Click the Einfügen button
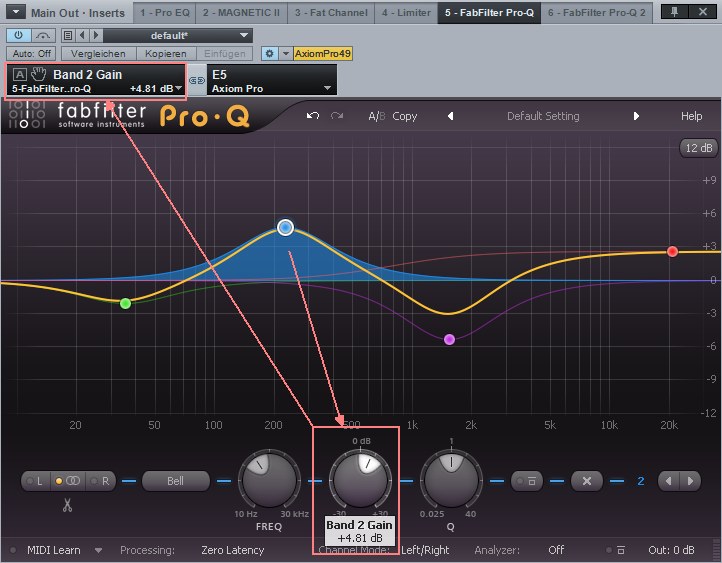The width and height of the screenshot is (722, 563). [225, 53]
